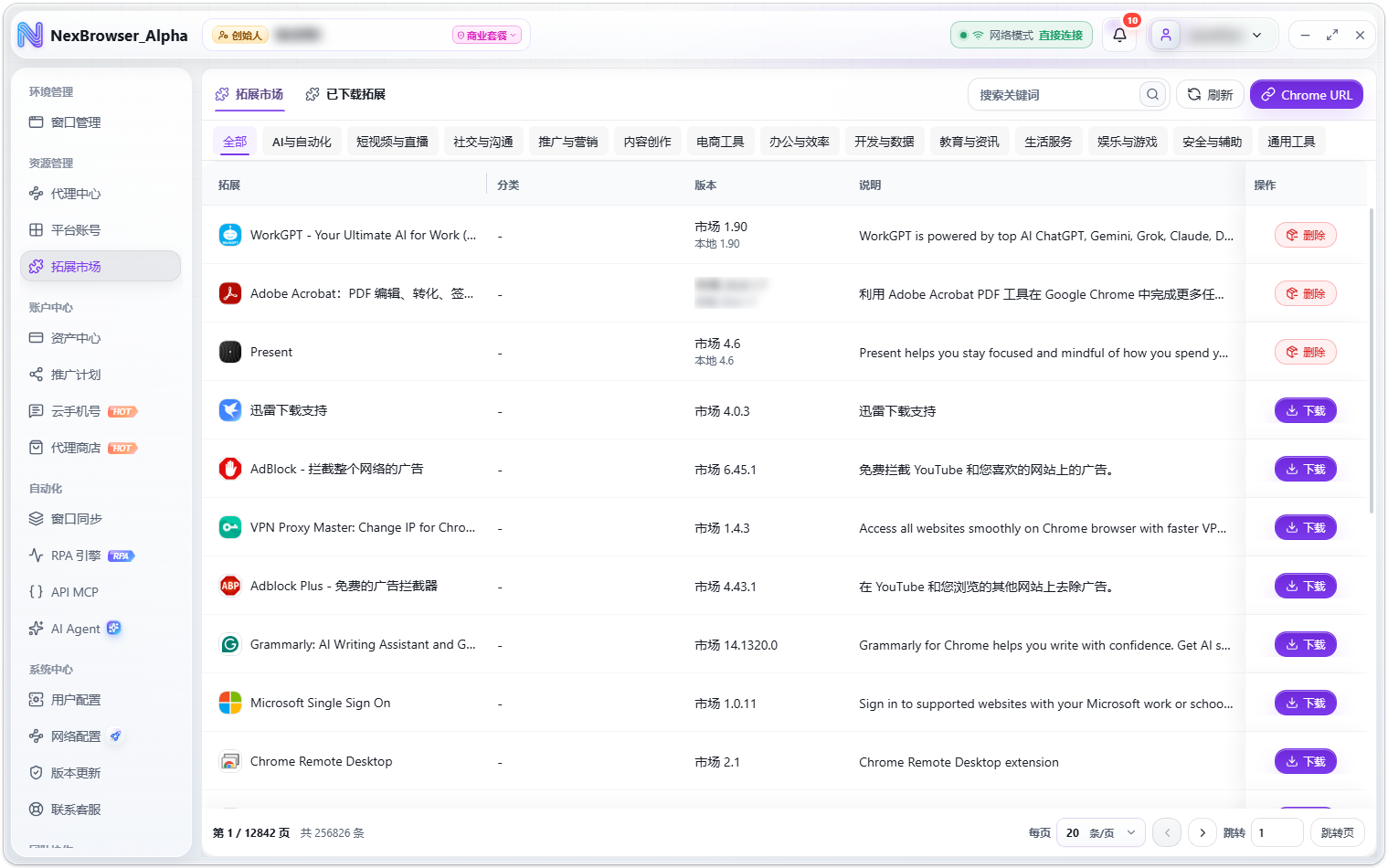The width and height of the screenshot is (1388, 868).
Task: Download Chrome Remote Desktop extension
Action: pos(1306,761)
